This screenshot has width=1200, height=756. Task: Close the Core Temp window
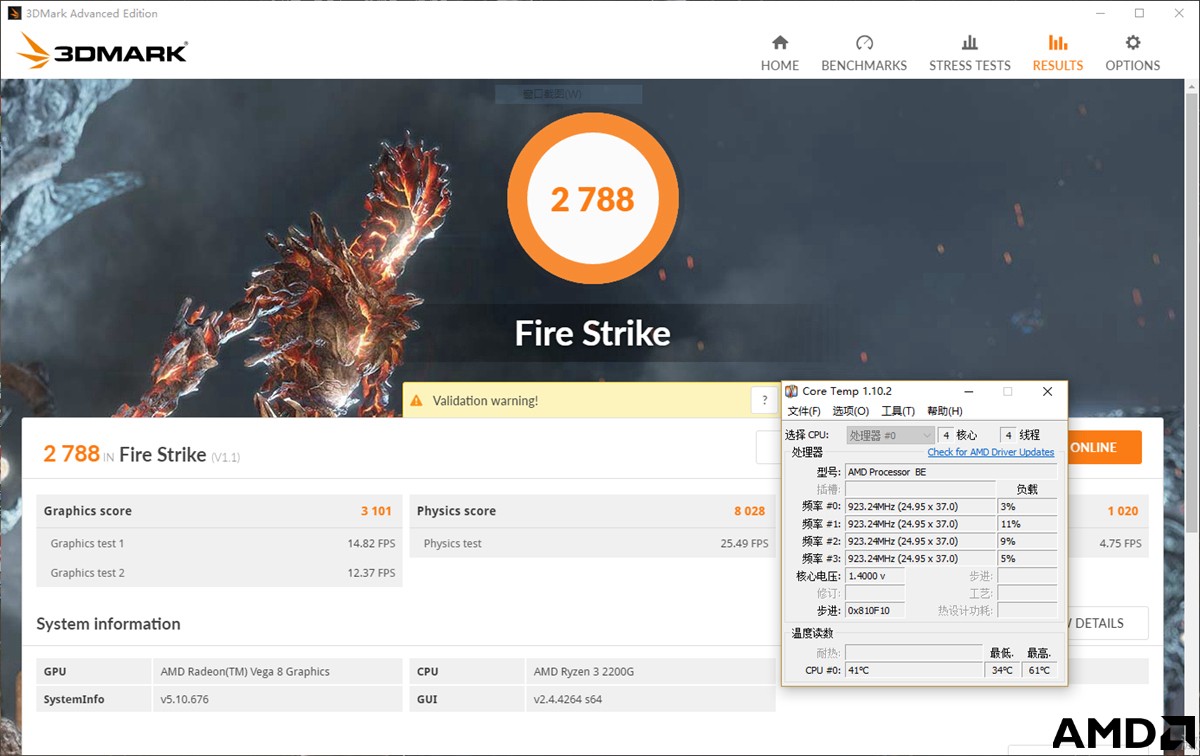[x=1047, y=391]
